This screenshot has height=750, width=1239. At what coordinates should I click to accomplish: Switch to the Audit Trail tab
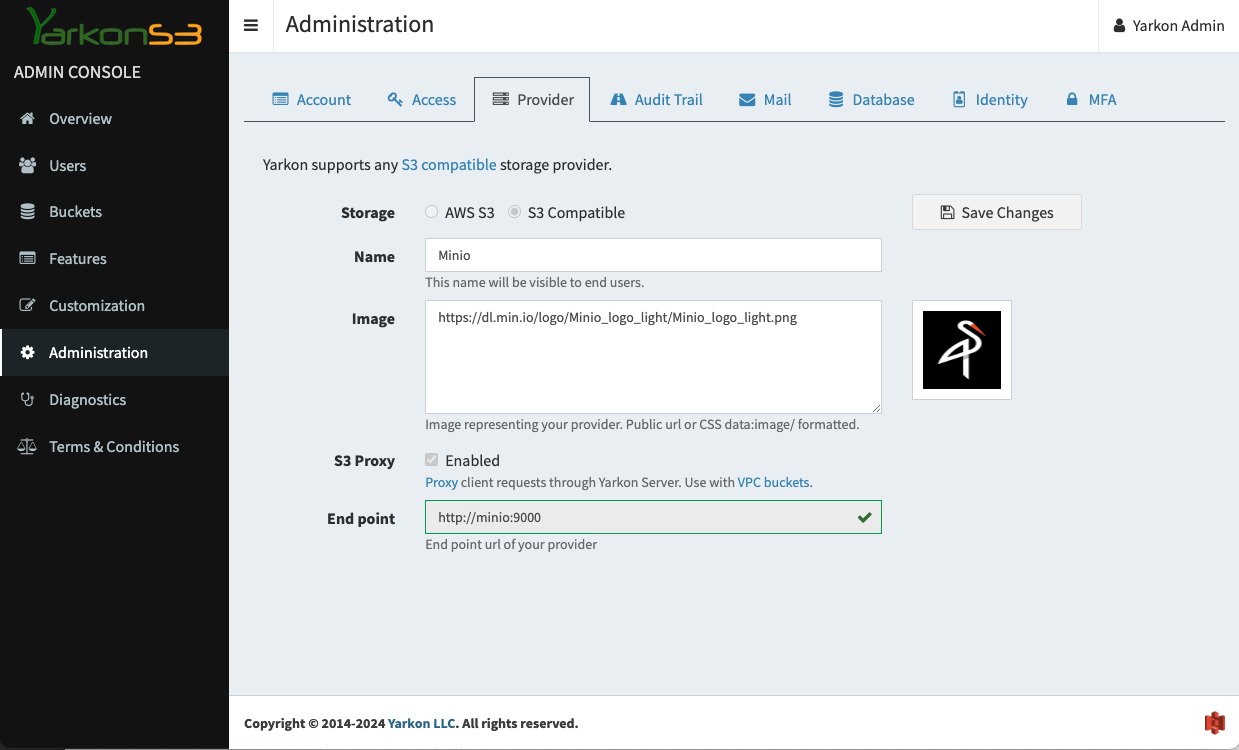pyautogui.click(x=656, y=99)
